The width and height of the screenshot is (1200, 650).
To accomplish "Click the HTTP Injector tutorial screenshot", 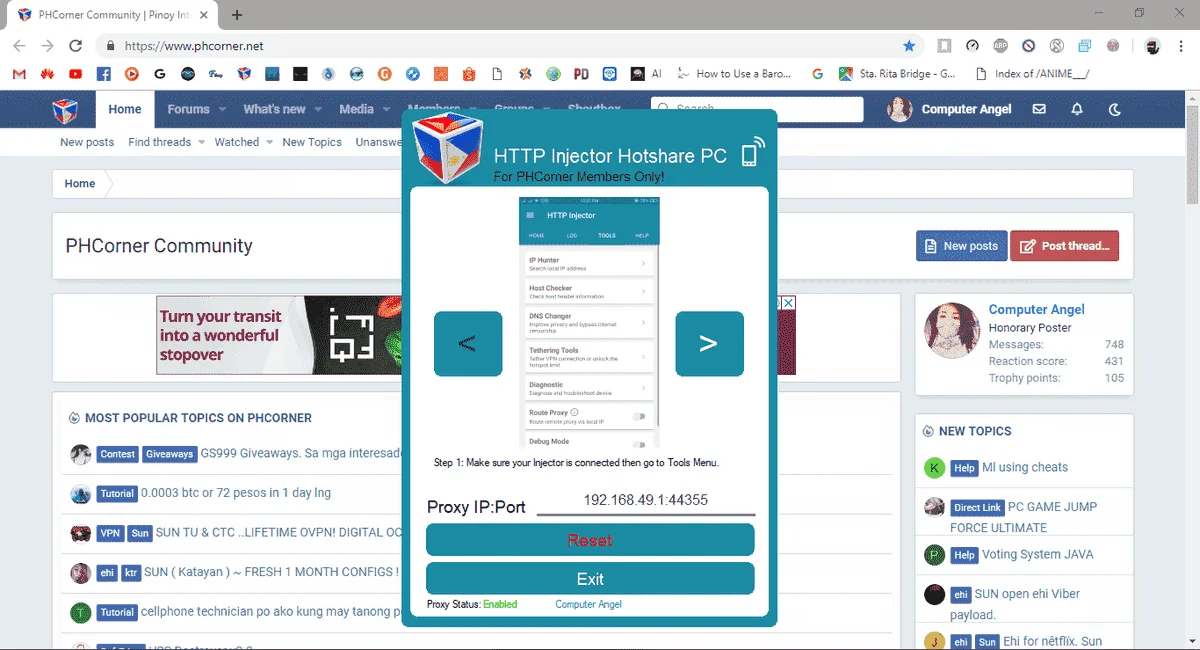I will click(x=589, y=322).
